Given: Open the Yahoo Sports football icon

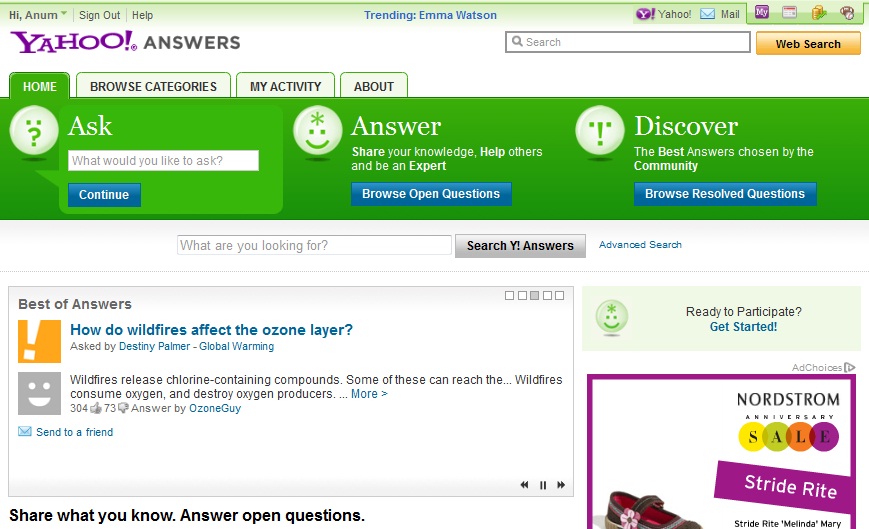Looking at the screenshot, I should point(847,12).
